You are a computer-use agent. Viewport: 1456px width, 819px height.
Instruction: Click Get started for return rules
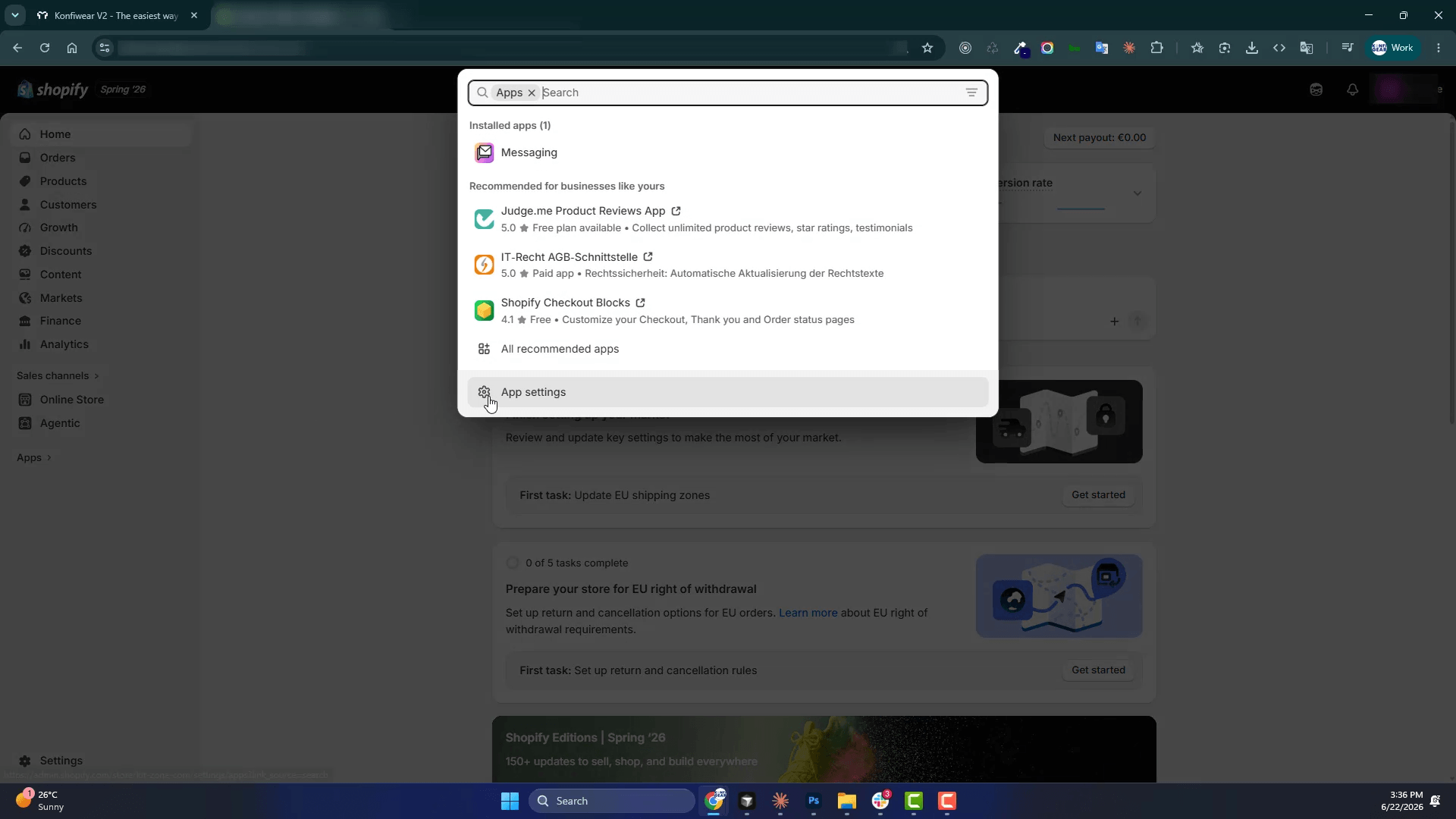[1098, 670]
